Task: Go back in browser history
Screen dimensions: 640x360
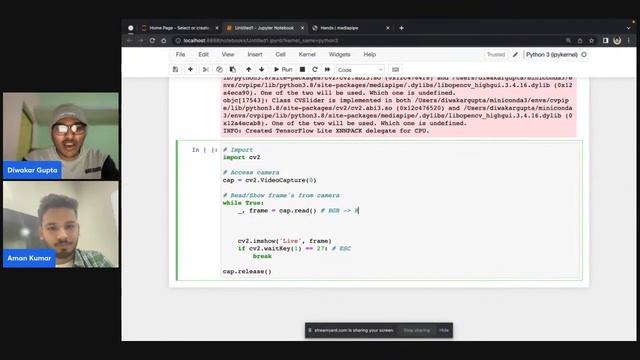Action: (x=129, y=40)
